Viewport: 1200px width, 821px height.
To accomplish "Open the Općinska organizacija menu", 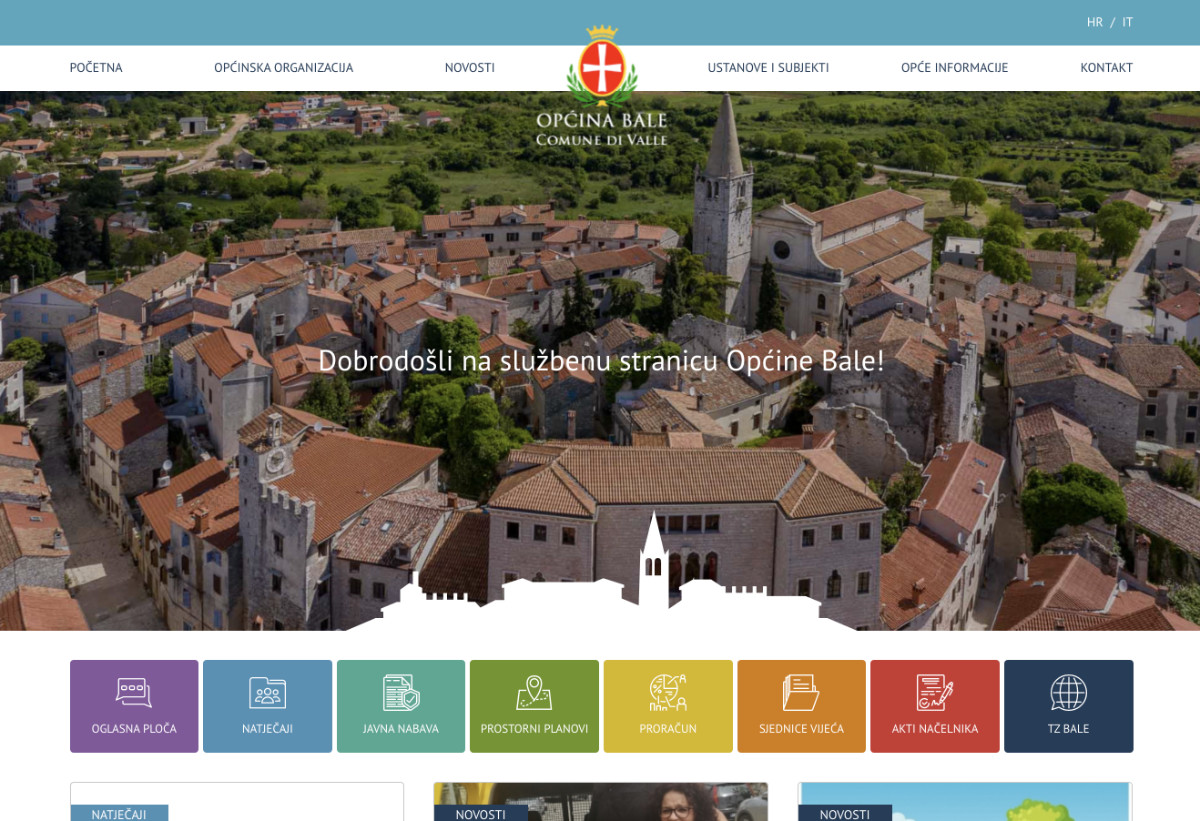I will pos(284,68).
